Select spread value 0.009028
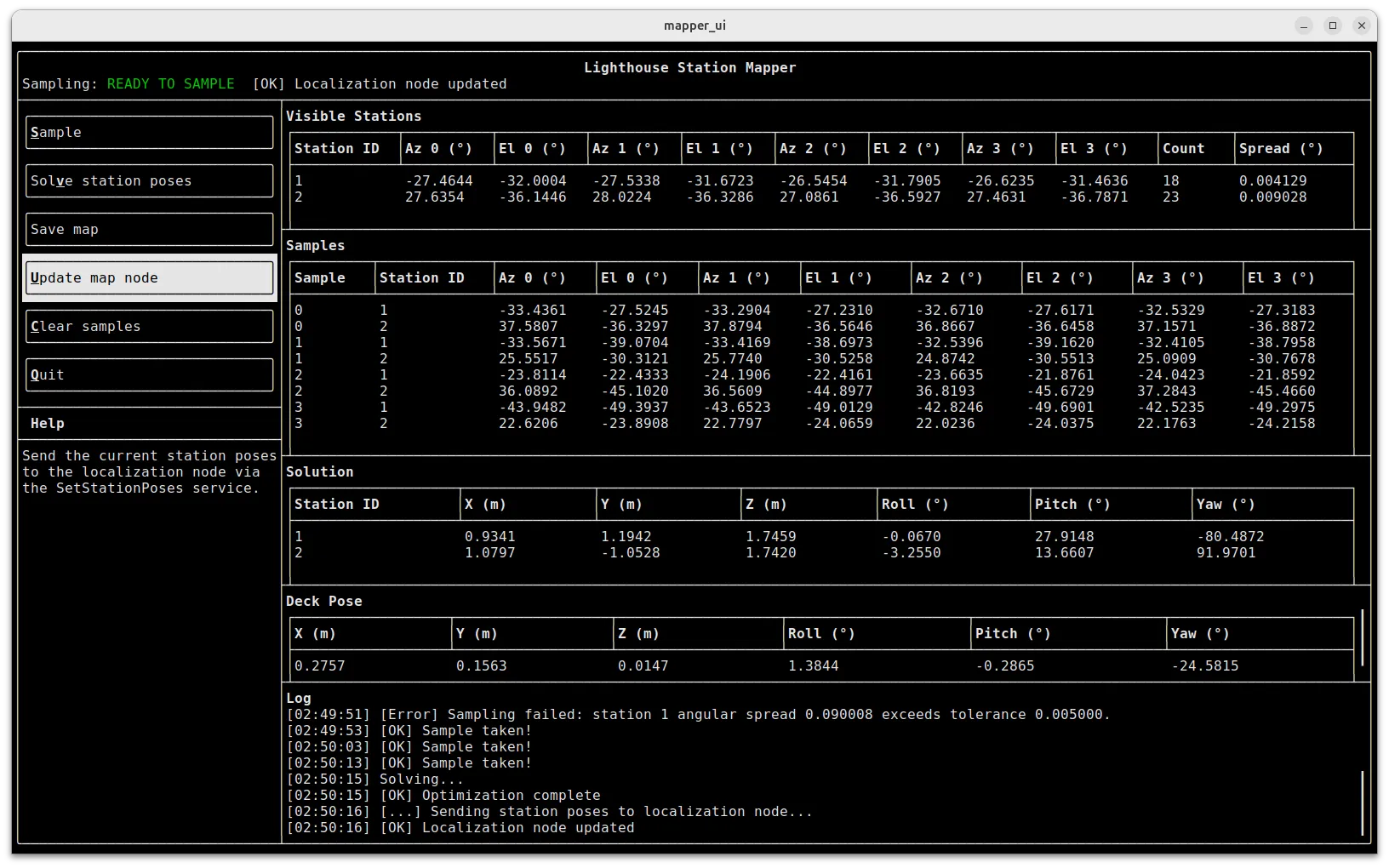The height and width of the screenshot is (868, 1389). [1273, 197]
